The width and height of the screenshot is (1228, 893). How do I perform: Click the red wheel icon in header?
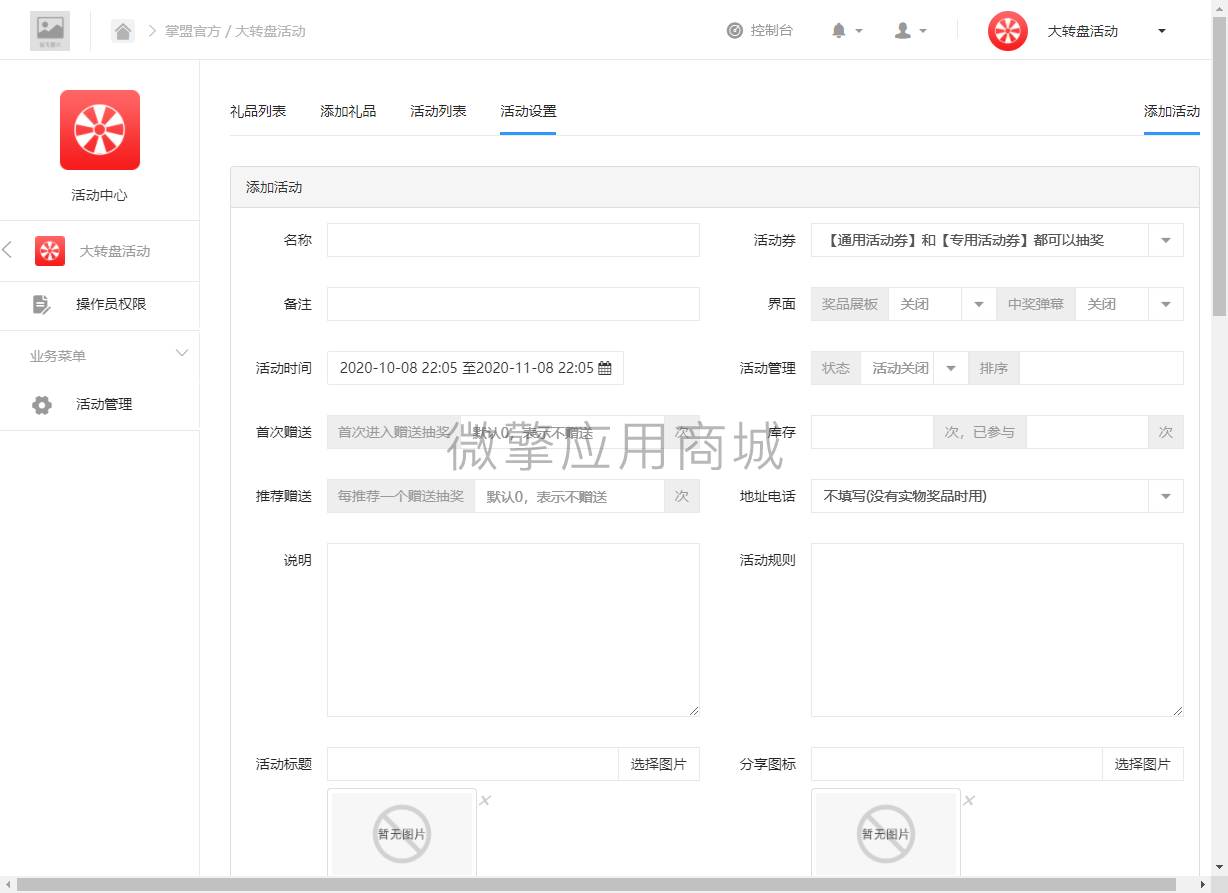click(x=1008, y=31)
